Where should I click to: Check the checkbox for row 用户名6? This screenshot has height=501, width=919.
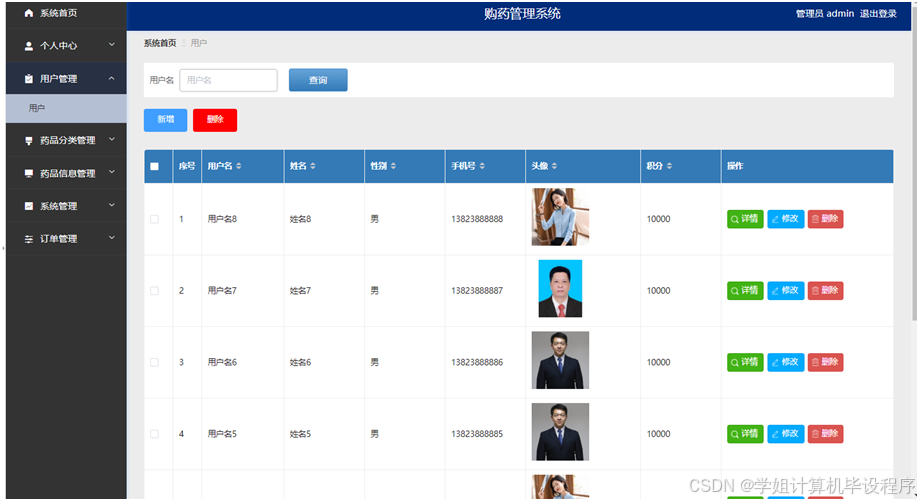click(154, 362)
